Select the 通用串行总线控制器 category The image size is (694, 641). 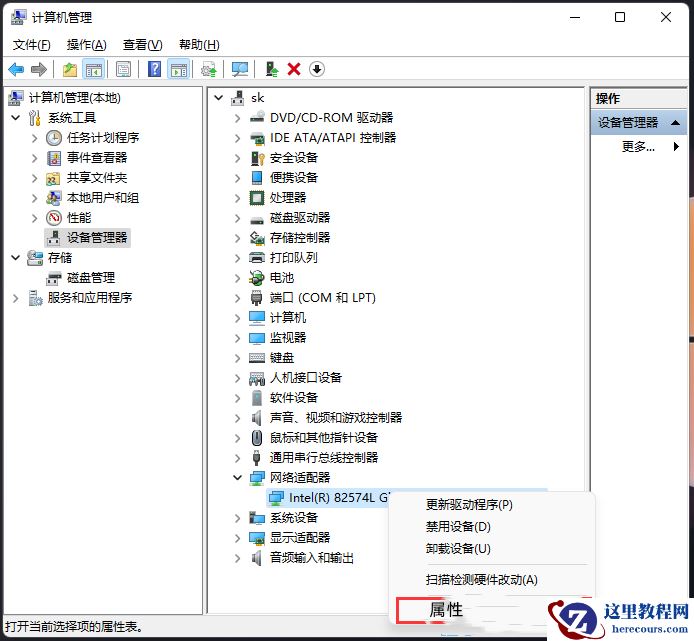pyautogui.click(x=324, y=458)
